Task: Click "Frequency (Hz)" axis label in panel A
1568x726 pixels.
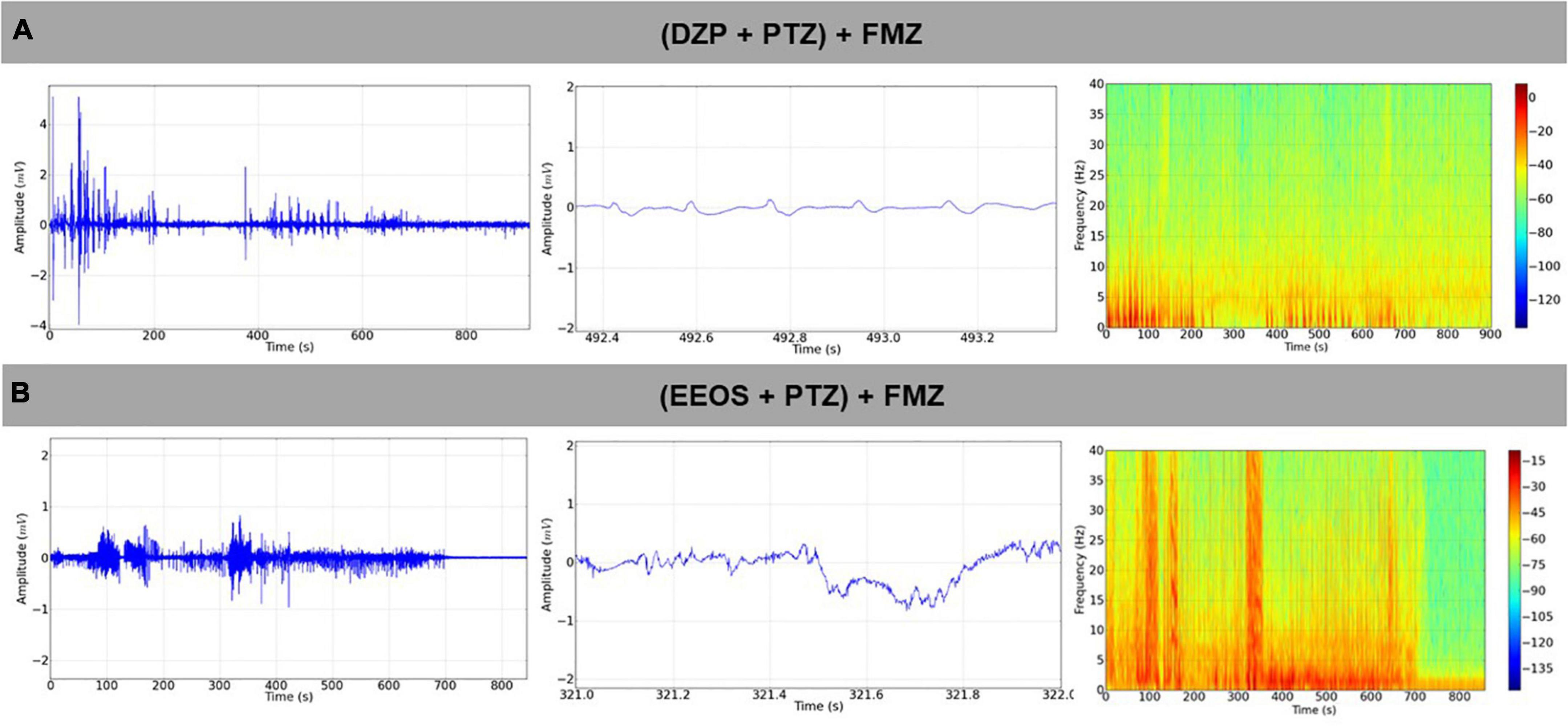Action: point(1080,206)
